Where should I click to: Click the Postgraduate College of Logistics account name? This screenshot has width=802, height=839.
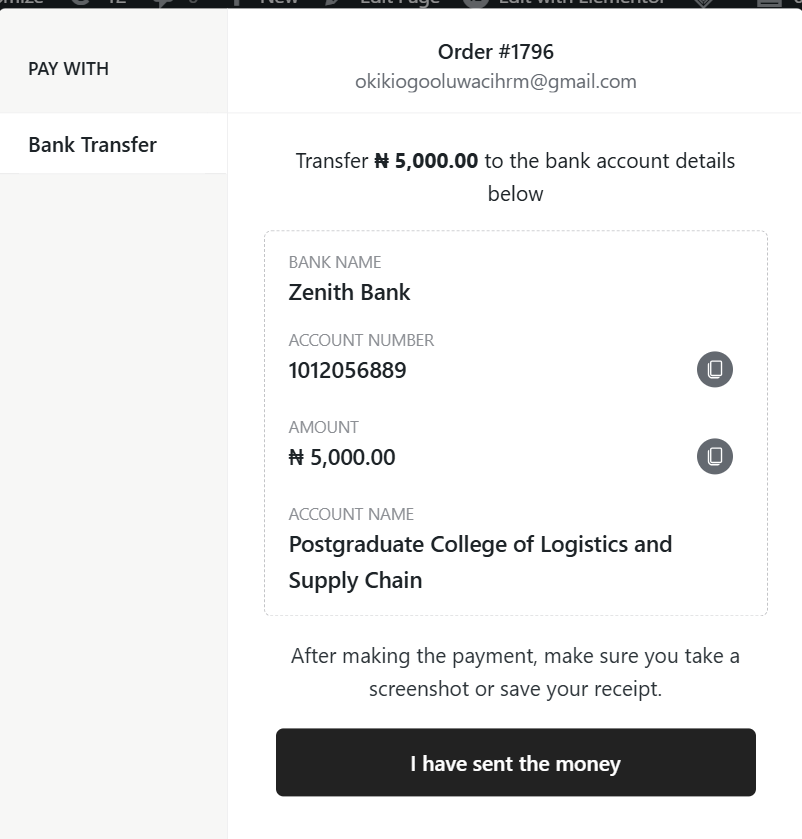coord(480,545)
